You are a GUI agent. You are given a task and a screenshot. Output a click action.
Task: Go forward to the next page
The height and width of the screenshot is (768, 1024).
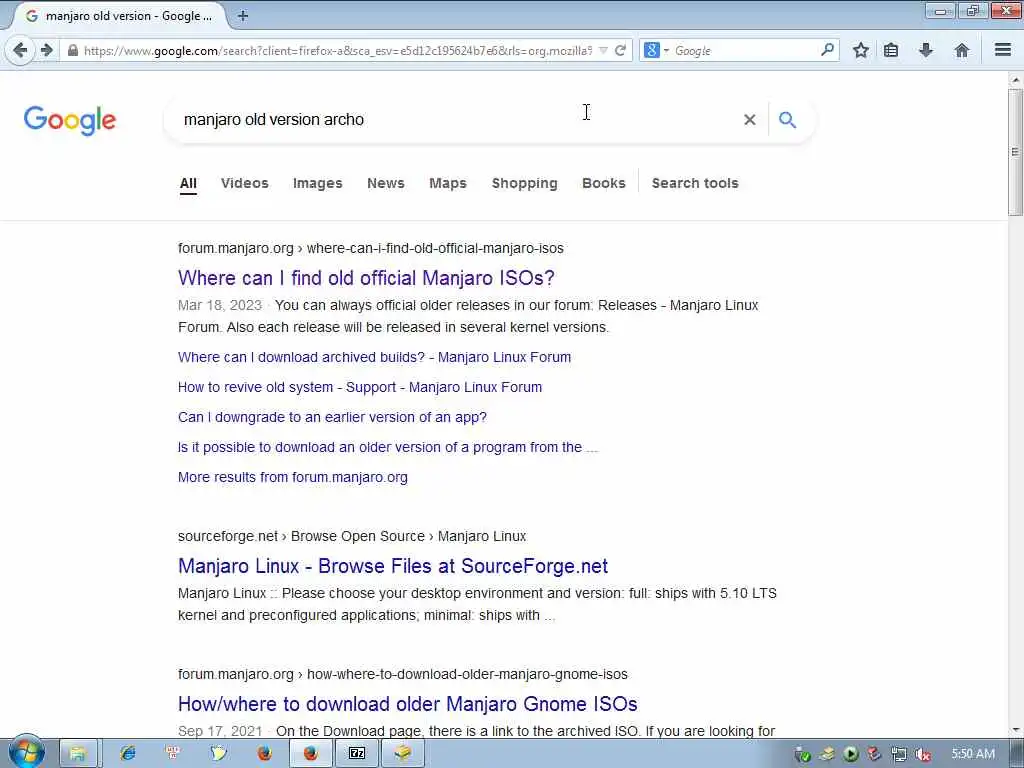46,50
